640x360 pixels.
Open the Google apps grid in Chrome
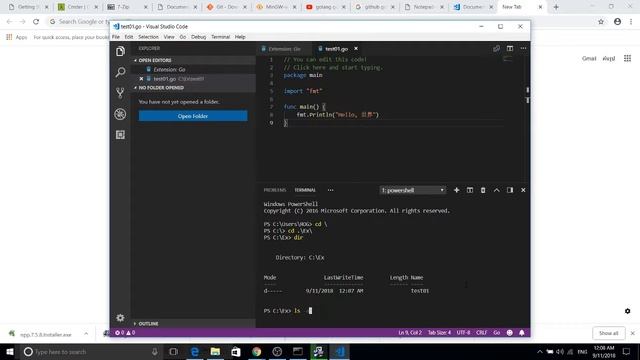point(627,58)
